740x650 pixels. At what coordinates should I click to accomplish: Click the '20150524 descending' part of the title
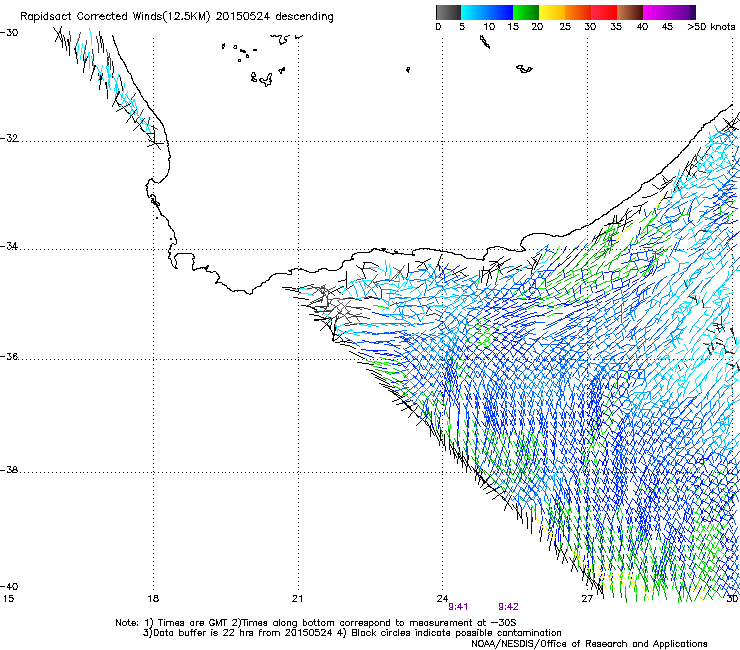click(x=275, y=17)
